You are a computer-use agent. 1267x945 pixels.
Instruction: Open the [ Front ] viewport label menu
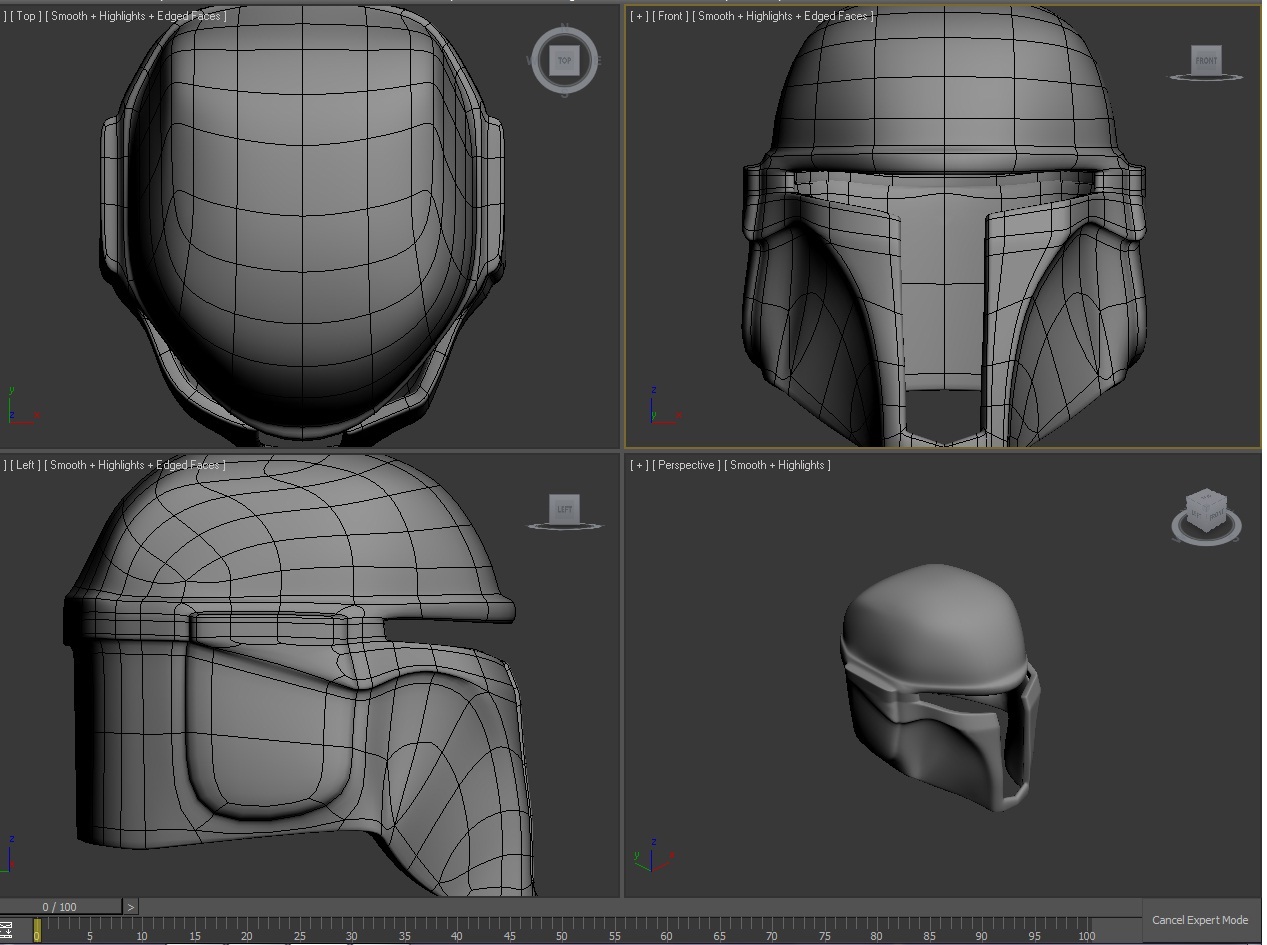670,16
